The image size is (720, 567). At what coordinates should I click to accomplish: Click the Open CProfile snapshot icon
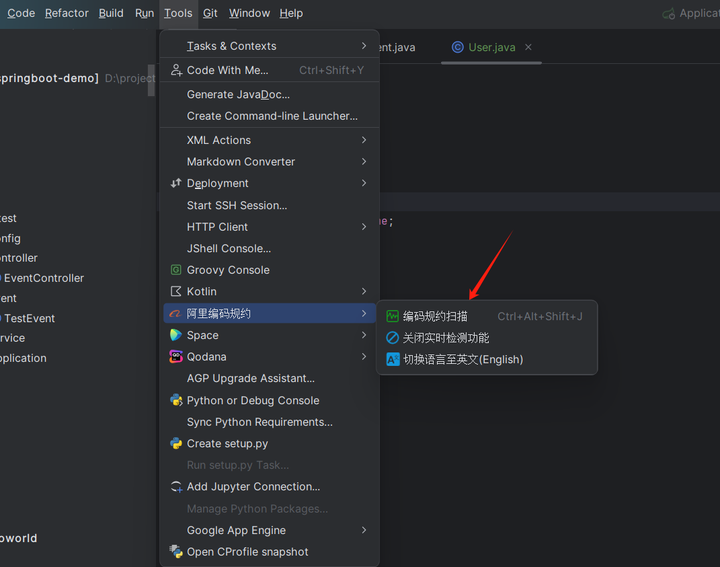click(176, 552)
